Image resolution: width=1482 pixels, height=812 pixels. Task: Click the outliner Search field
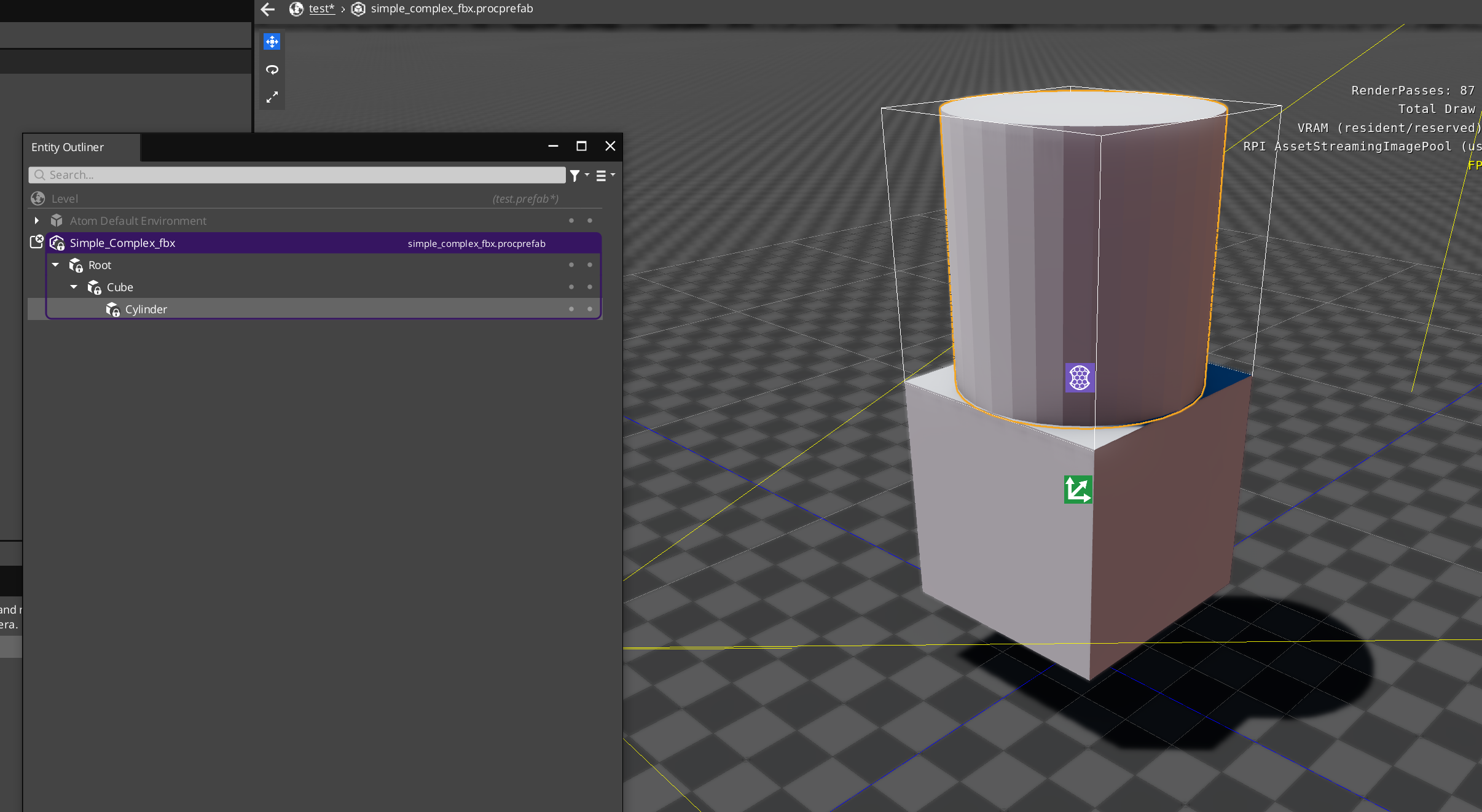point(301,175)
